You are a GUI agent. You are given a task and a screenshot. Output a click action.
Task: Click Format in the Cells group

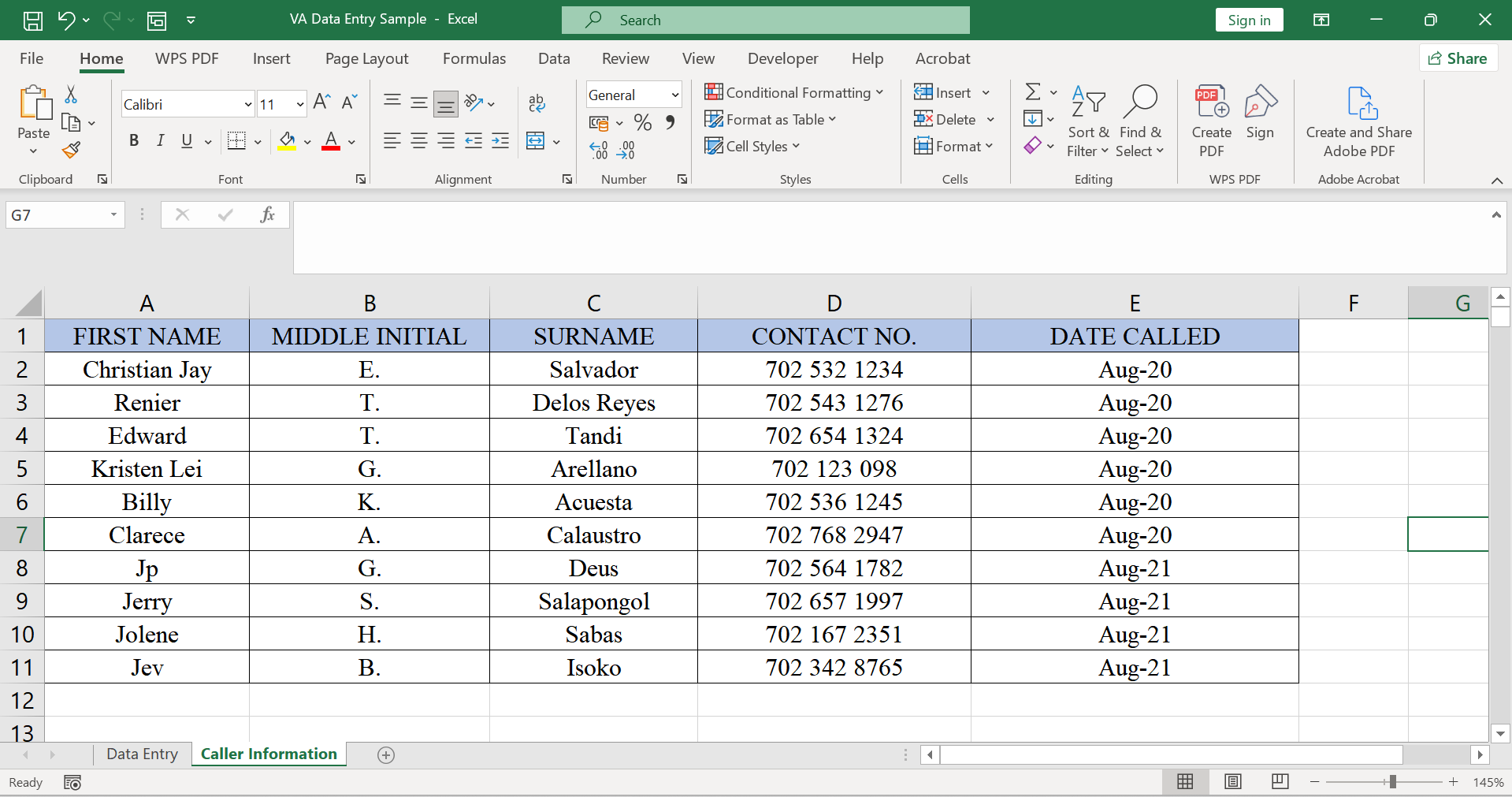pyautogui.click(x=953, y=146)
